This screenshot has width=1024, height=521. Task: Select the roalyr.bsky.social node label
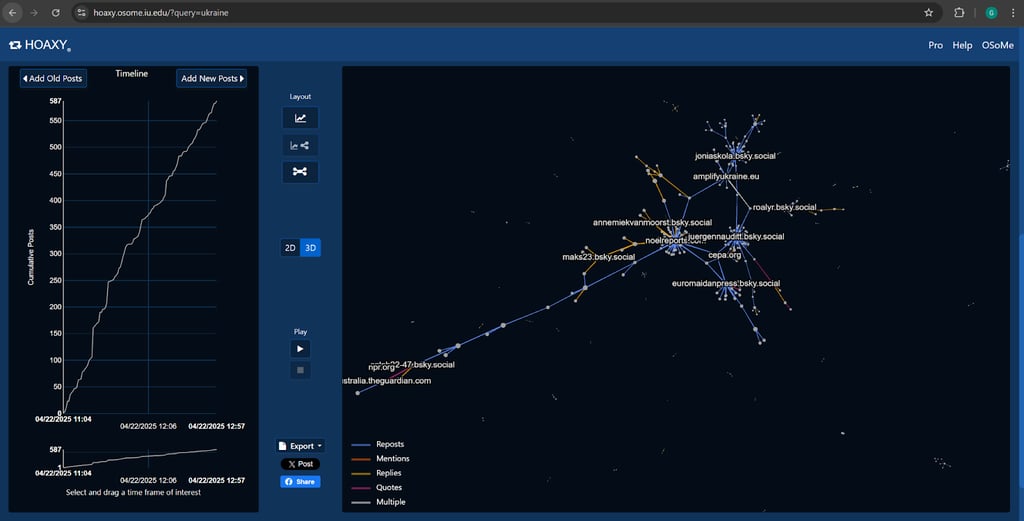(x=784, y=207)
